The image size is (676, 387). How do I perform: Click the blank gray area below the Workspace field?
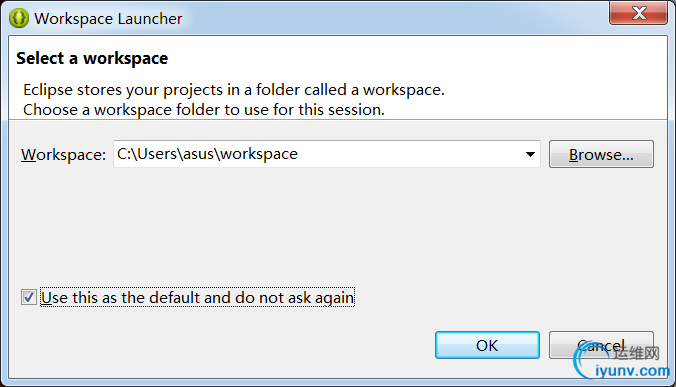pos(336,224)
